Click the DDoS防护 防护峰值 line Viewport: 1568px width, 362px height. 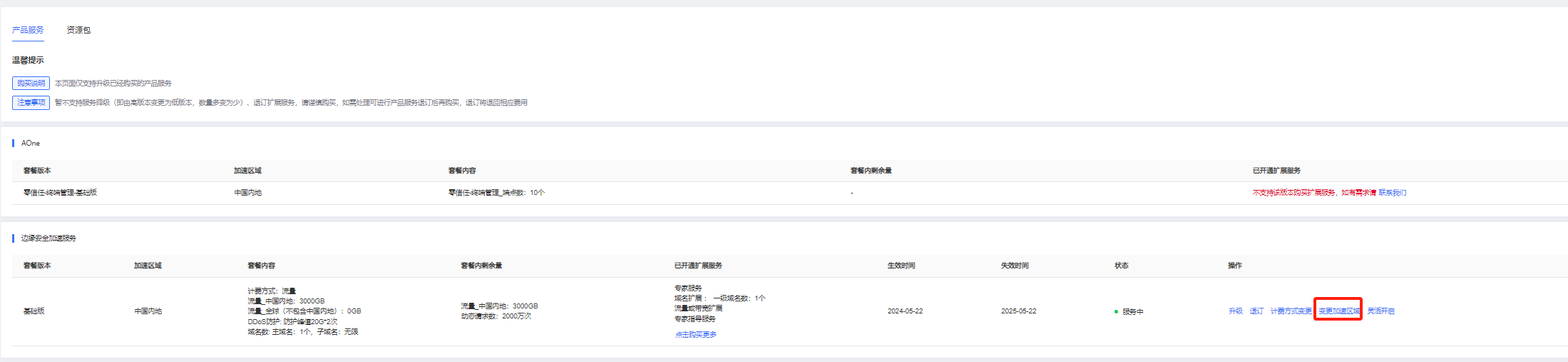292,321
